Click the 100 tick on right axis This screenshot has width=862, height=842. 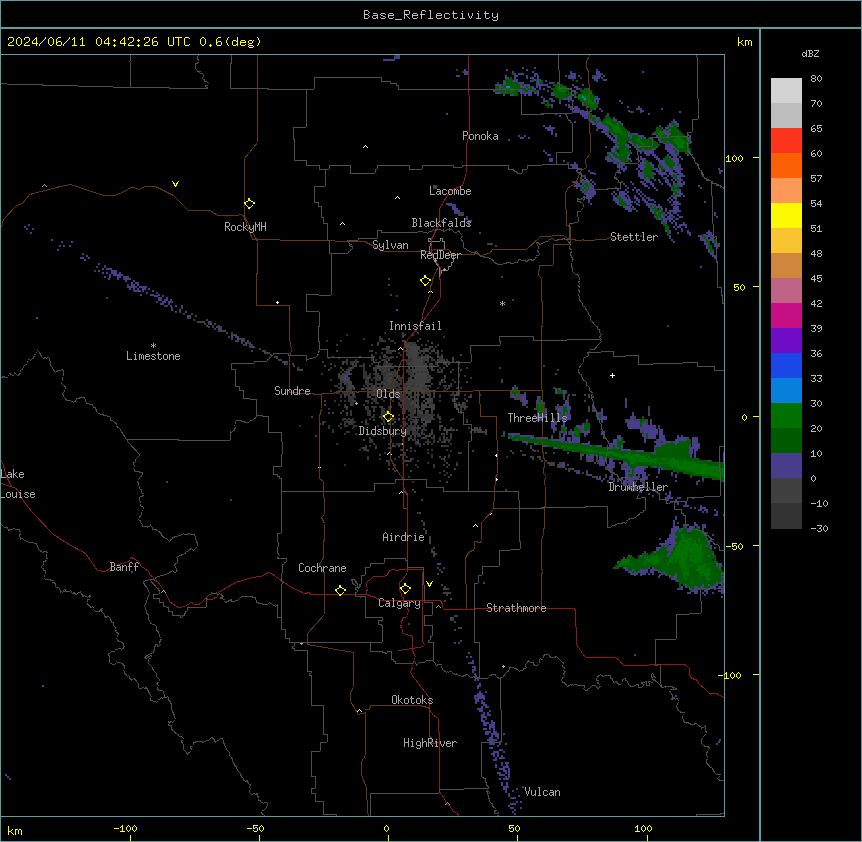pyautogui.click(x=734, y=158)
